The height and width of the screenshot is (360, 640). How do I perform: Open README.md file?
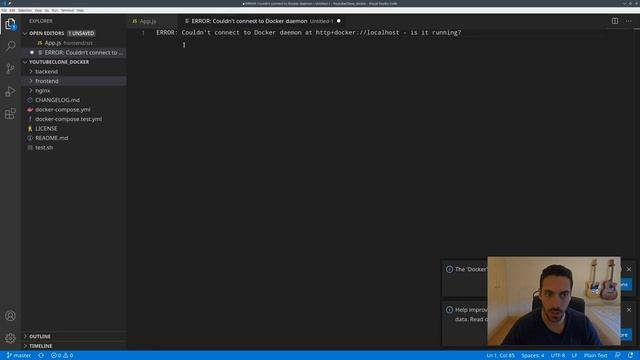pos(73,138)
